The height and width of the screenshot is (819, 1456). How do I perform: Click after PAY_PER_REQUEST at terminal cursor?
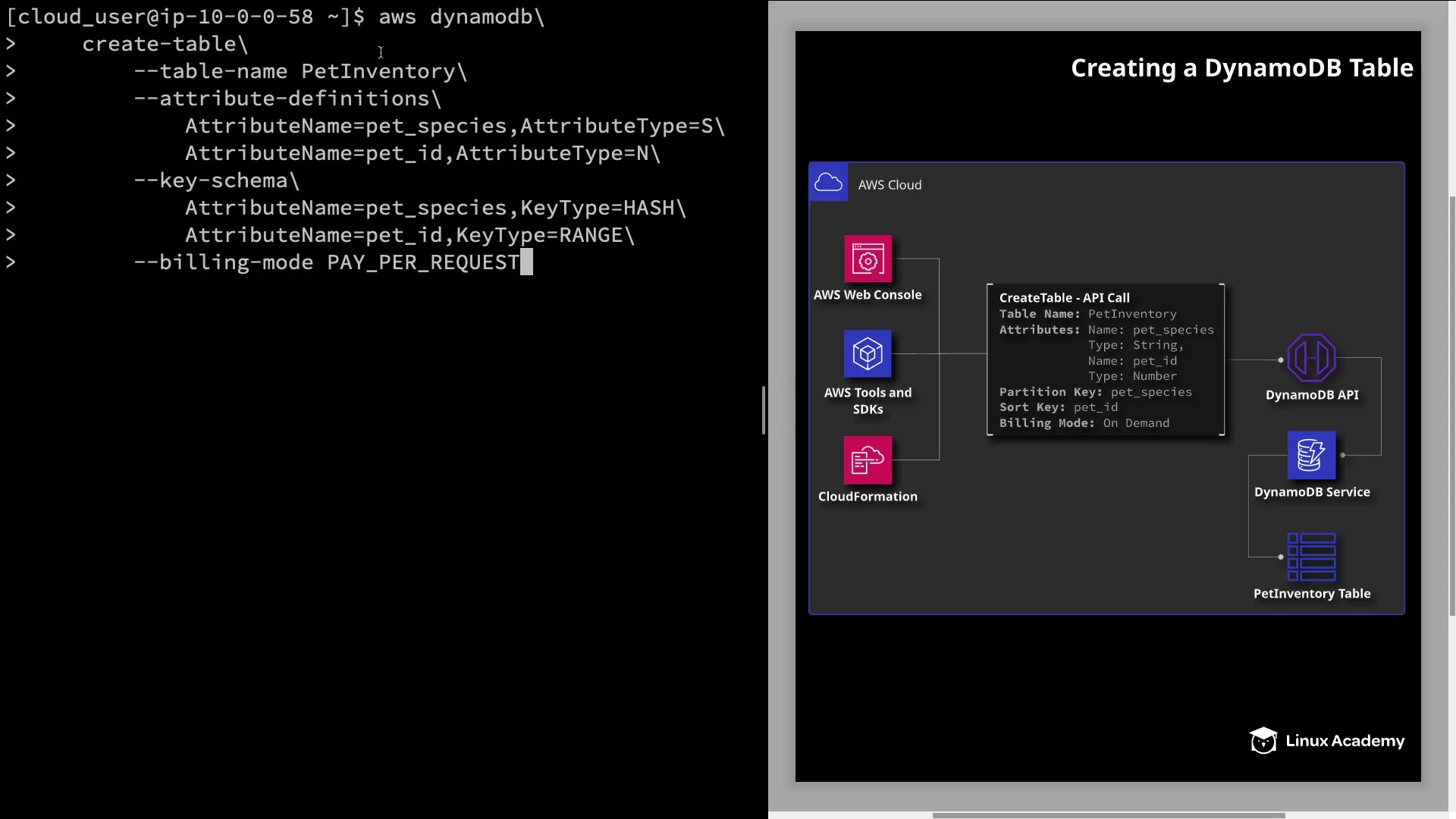526,262
